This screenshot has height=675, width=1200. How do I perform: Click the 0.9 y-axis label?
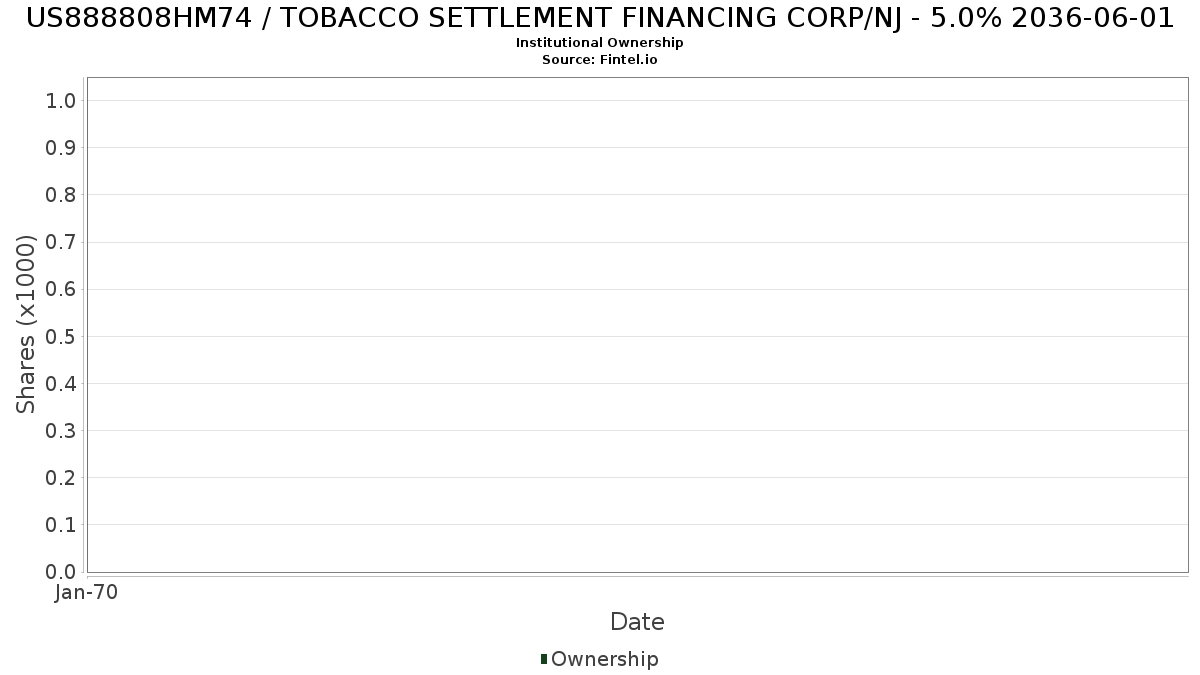click(x=61, y=148)
